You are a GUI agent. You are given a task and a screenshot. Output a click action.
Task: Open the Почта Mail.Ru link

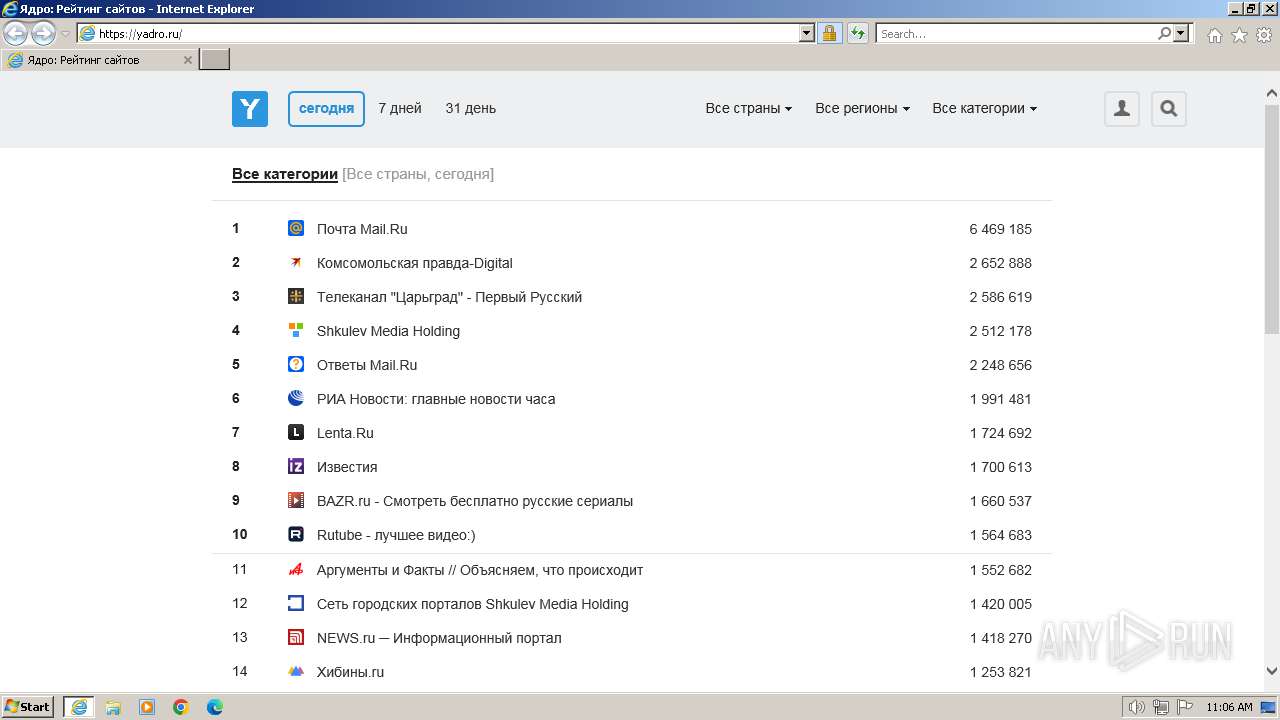click(x=362, y=229)
